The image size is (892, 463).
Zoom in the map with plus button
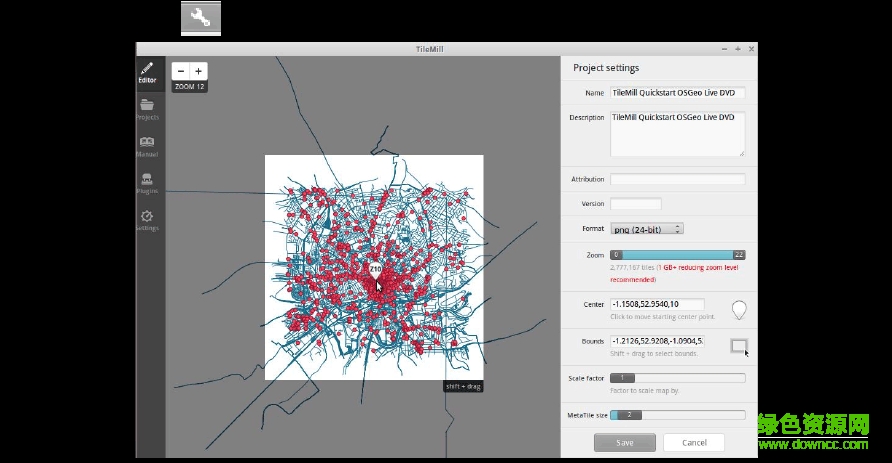click(x=198, y=71)
